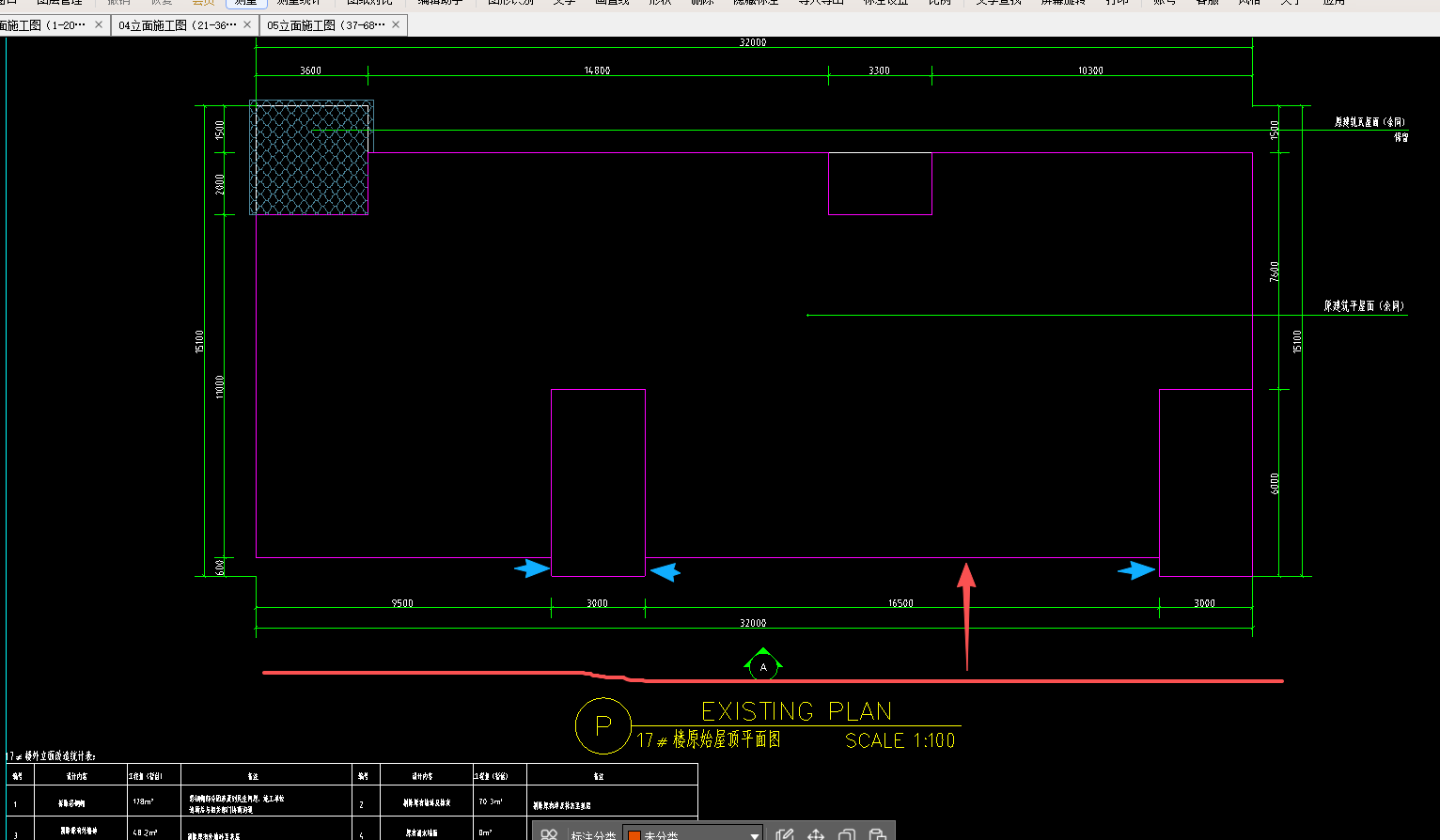Viewport: 1440px width, 840px height.
Task: Select the circled P drawing title symbol
Action: (603, 725)
